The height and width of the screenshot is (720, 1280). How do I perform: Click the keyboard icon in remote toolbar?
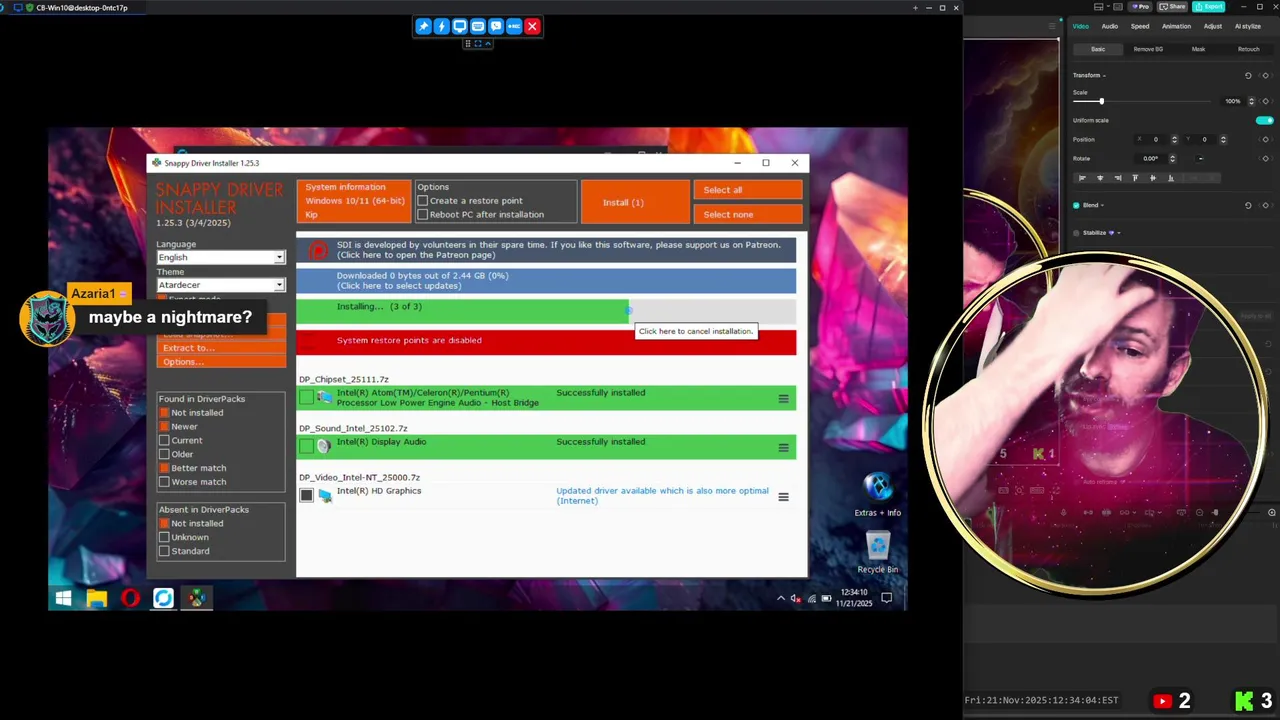[478, 26]
